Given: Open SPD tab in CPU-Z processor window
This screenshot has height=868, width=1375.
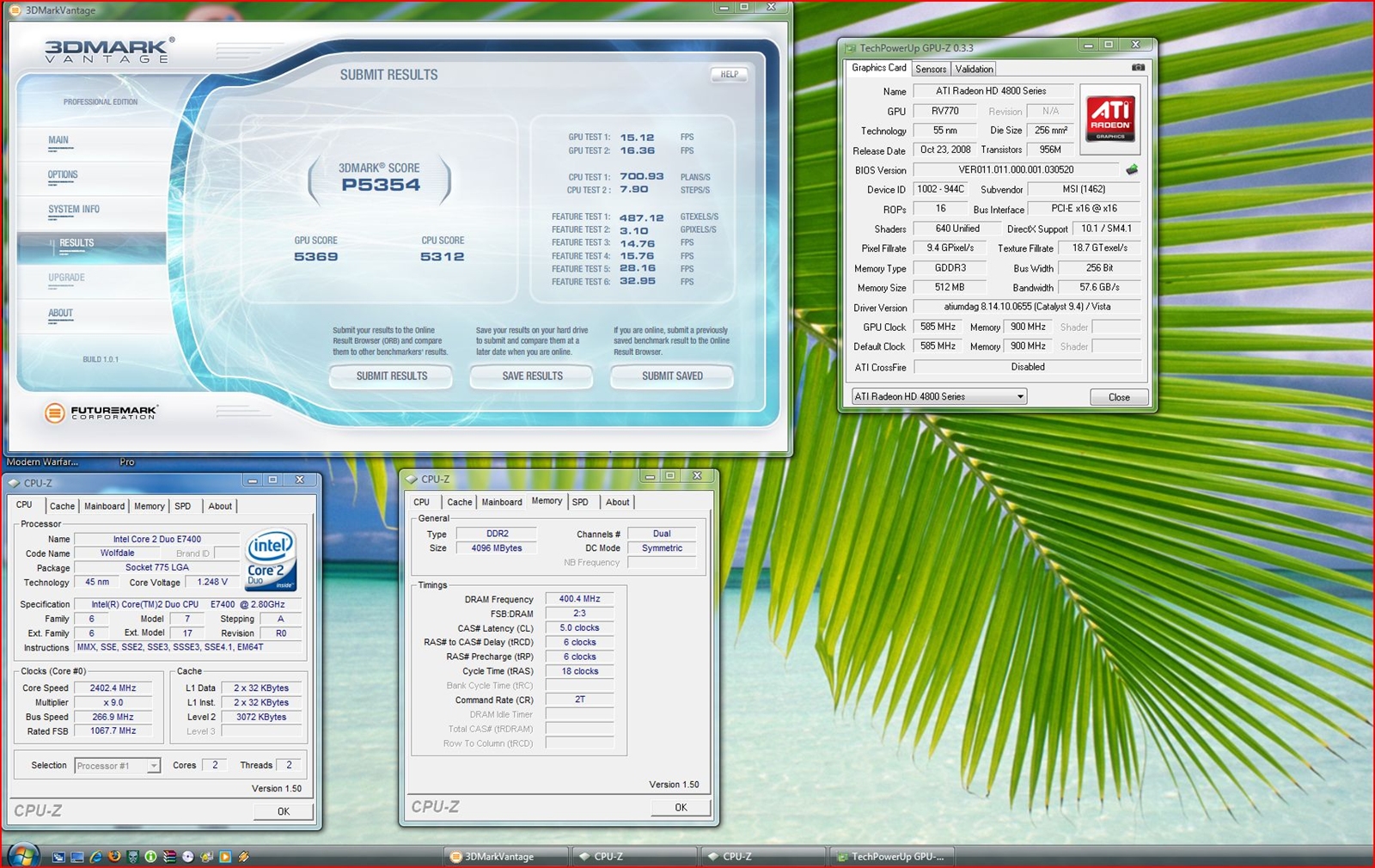Looking at the screenshot, I should point(183,506).
